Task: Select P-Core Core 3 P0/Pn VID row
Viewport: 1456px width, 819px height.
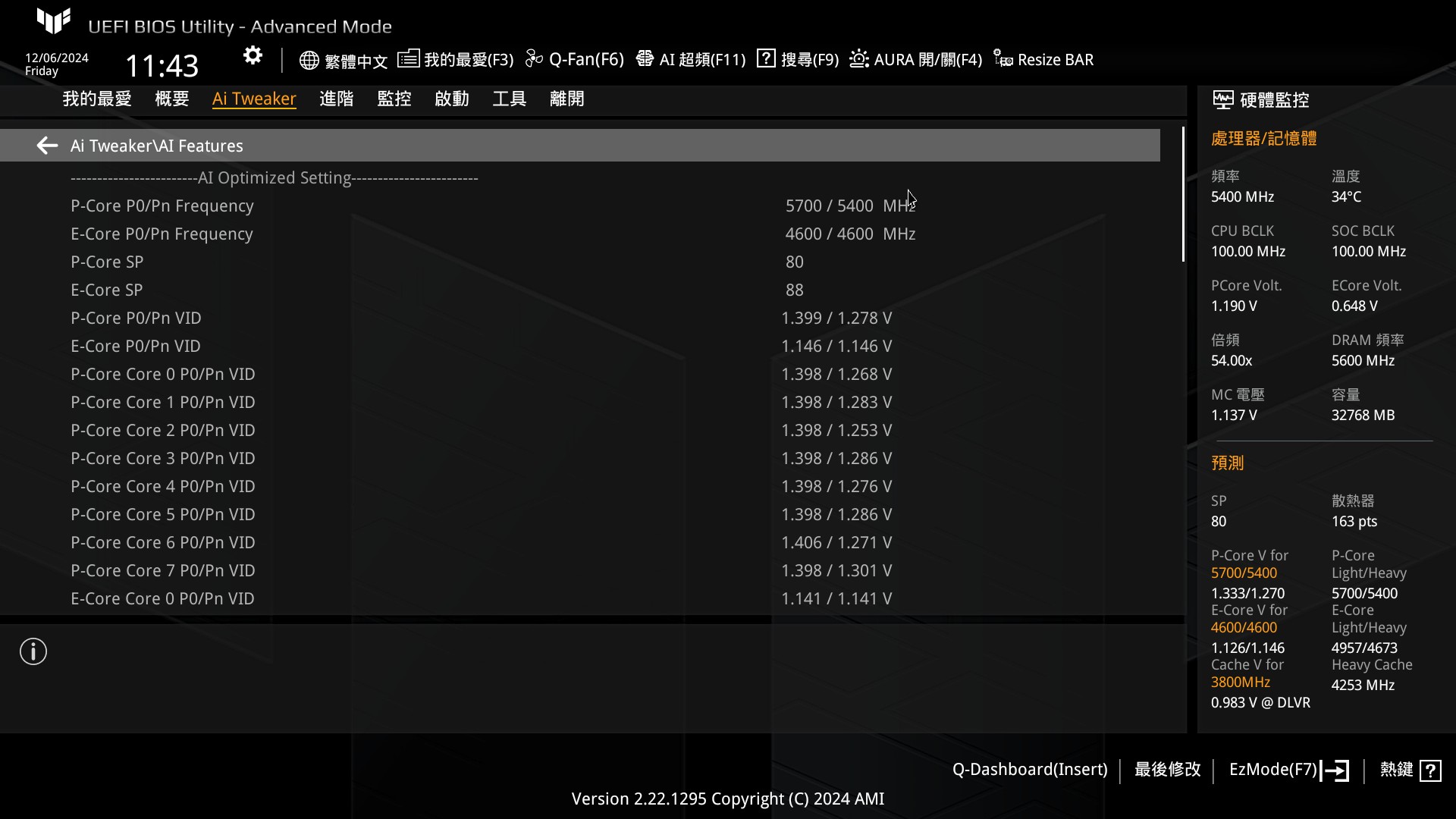Action: [x=580, y=458]
